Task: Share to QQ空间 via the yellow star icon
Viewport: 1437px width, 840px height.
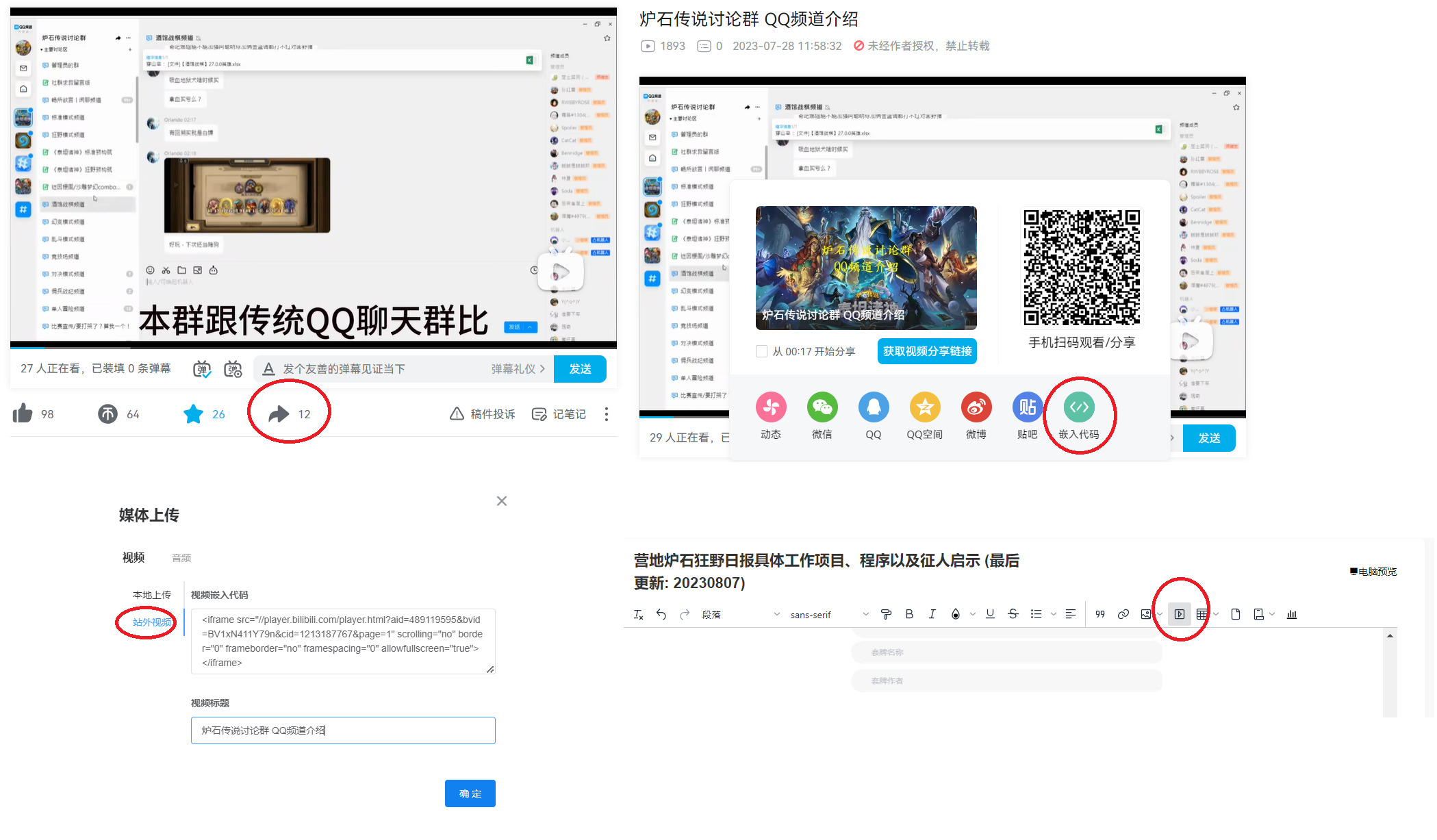Action: tap(925, 407)
